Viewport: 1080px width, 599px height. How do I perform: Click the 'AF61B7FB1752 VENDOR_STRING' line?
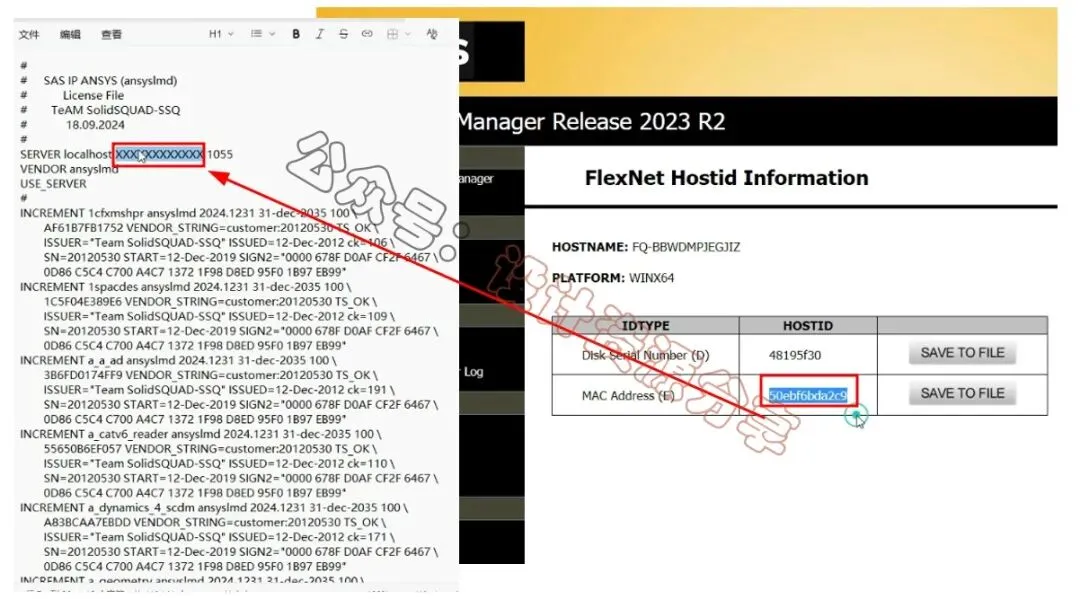[x=211, y=228]
